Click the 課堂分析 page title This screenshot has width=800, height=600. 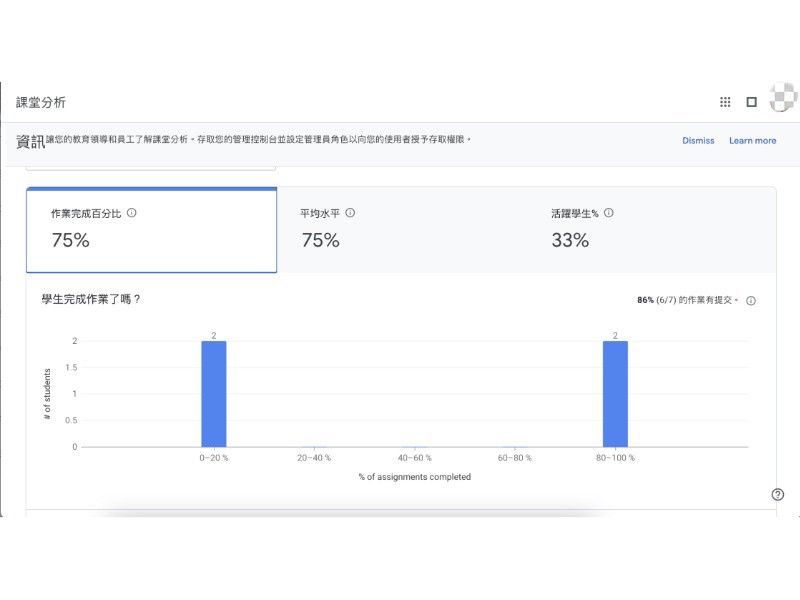point(41,103)
